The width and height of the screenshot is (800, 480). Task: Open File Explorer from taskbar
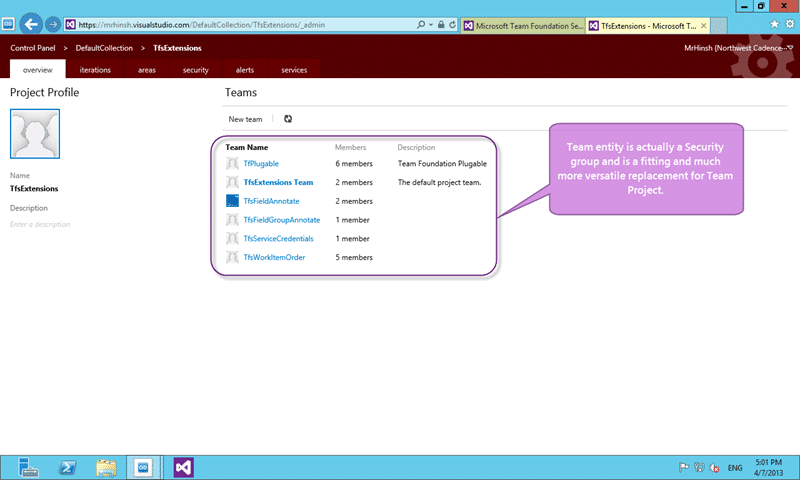pos(106,467)
